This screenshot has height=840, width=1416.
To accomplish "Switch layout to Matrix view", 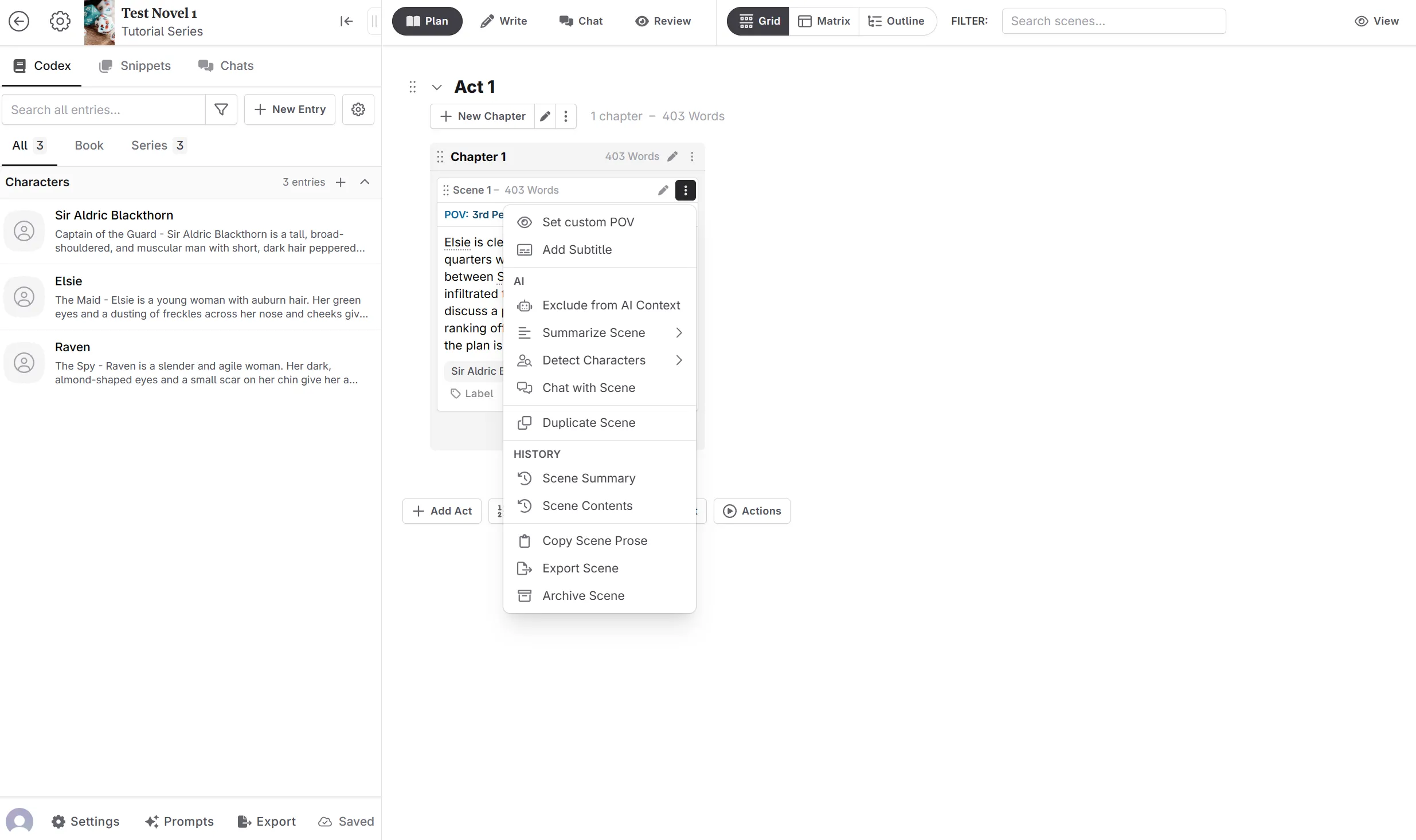I will (x=824, y=21).
